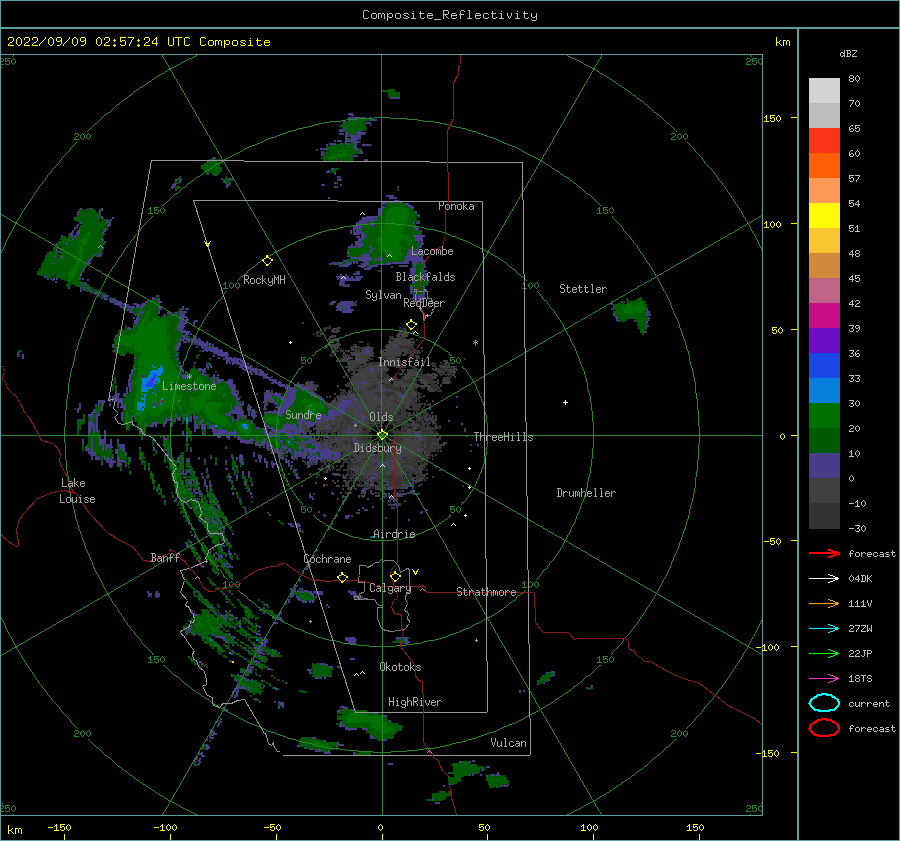Click the cyan 27ZW arrow icon

pyautogui.click(x=824, y=629)
